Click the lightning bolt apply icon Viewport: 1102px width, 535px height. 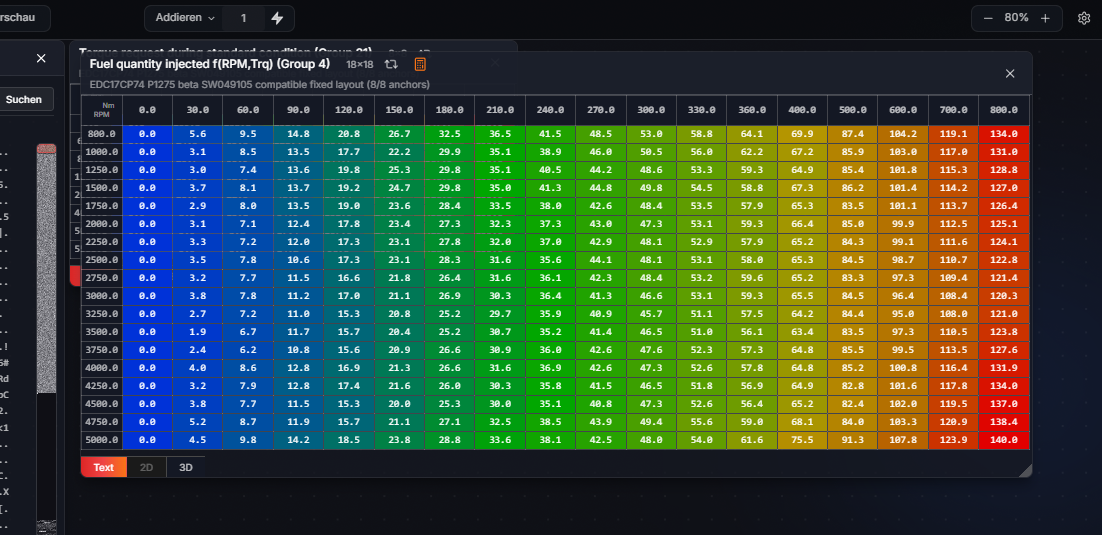pyautogui.click(x=277, y=18)
